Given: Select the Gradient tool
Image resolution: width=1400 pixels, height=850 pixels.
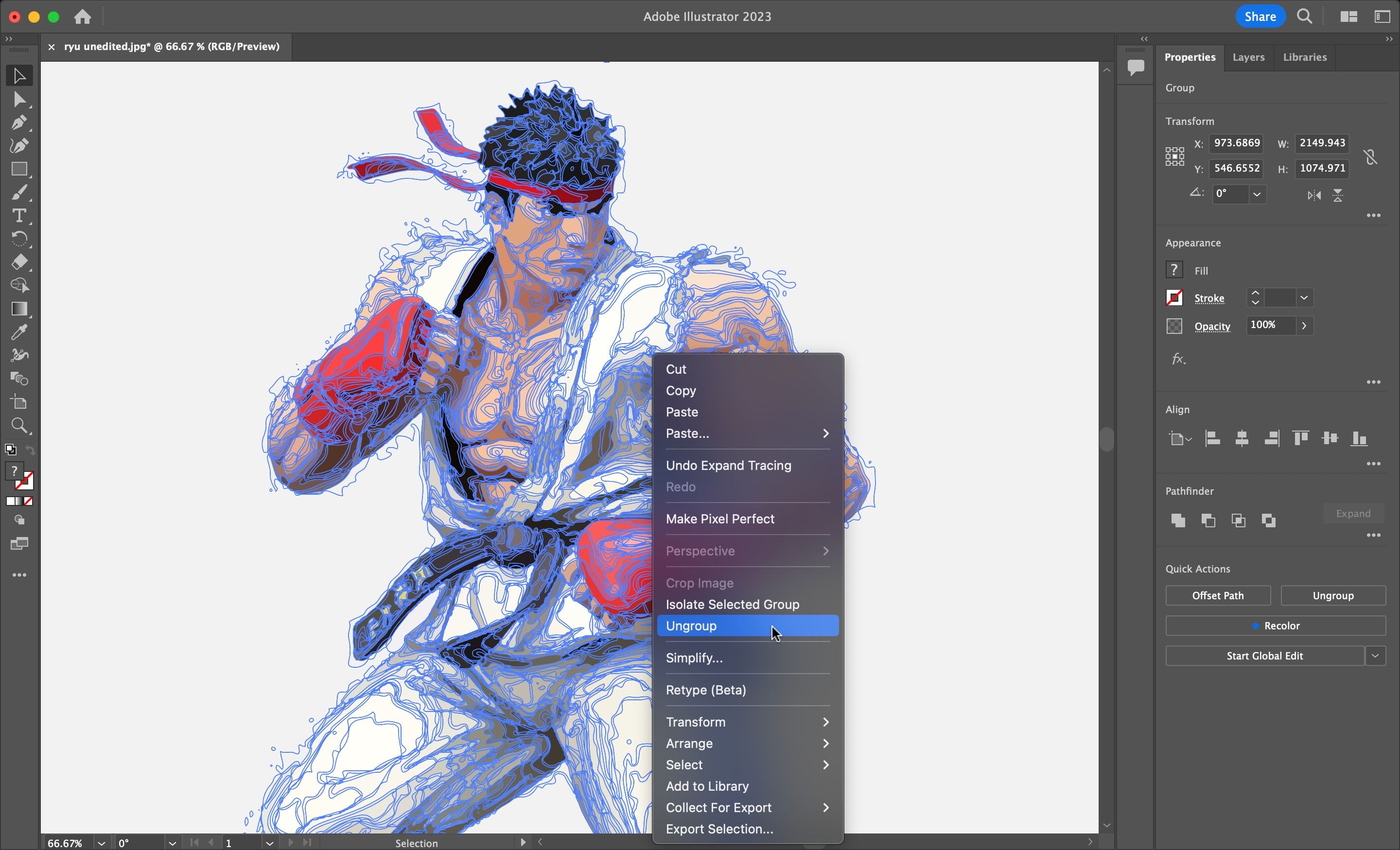Looking at the screenshot, I should click(19, 309).
